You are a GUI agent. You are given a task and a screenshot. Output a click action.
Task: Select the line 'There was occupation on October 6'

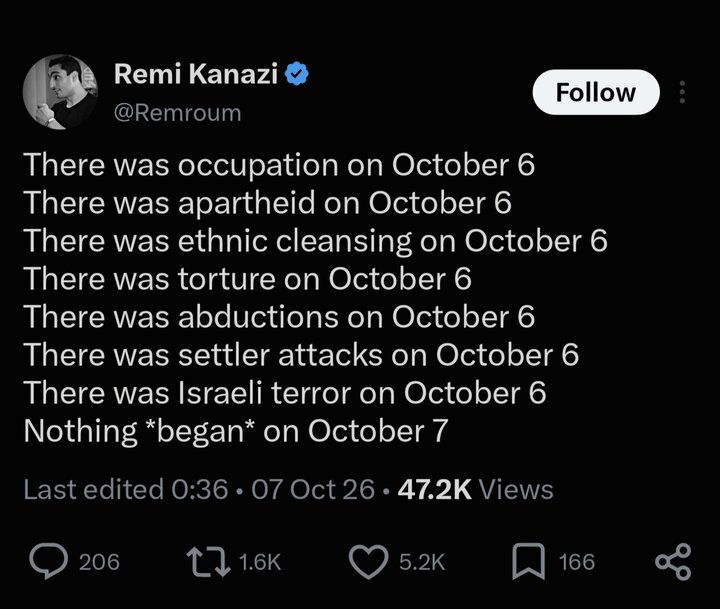coord(279,165)
